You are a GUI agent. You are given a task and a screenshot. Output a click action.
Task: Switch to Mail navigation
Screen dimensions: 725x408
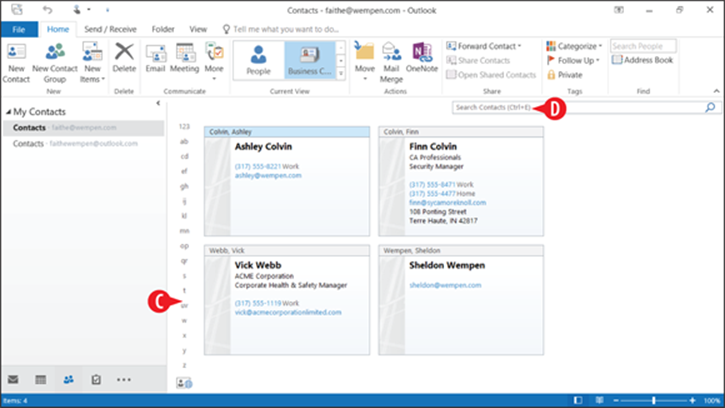(13, 380)
